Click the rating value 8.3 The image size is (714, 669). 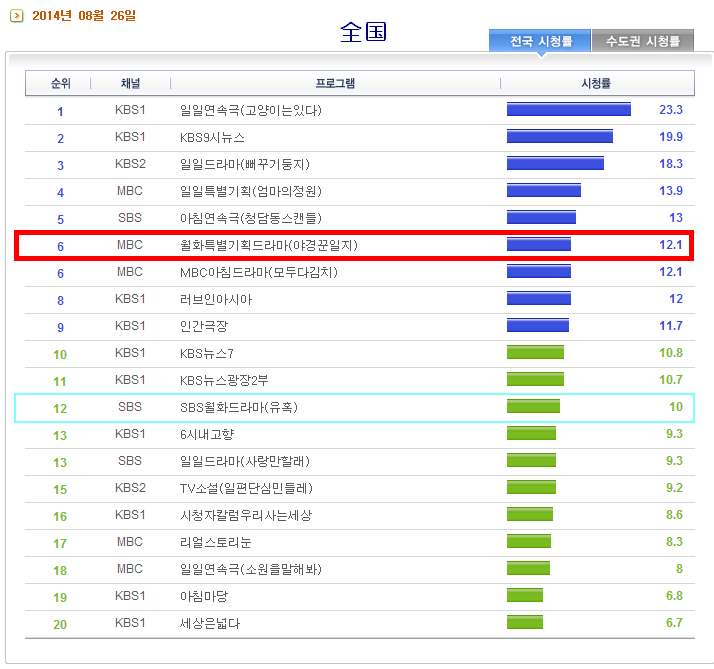(674, 542)
